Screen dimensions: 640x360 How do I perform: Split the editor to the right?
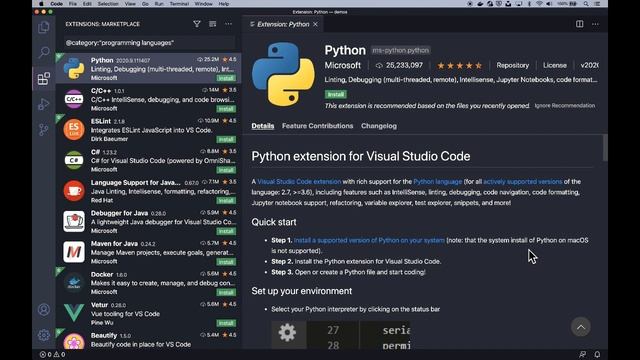click(580, 24)
